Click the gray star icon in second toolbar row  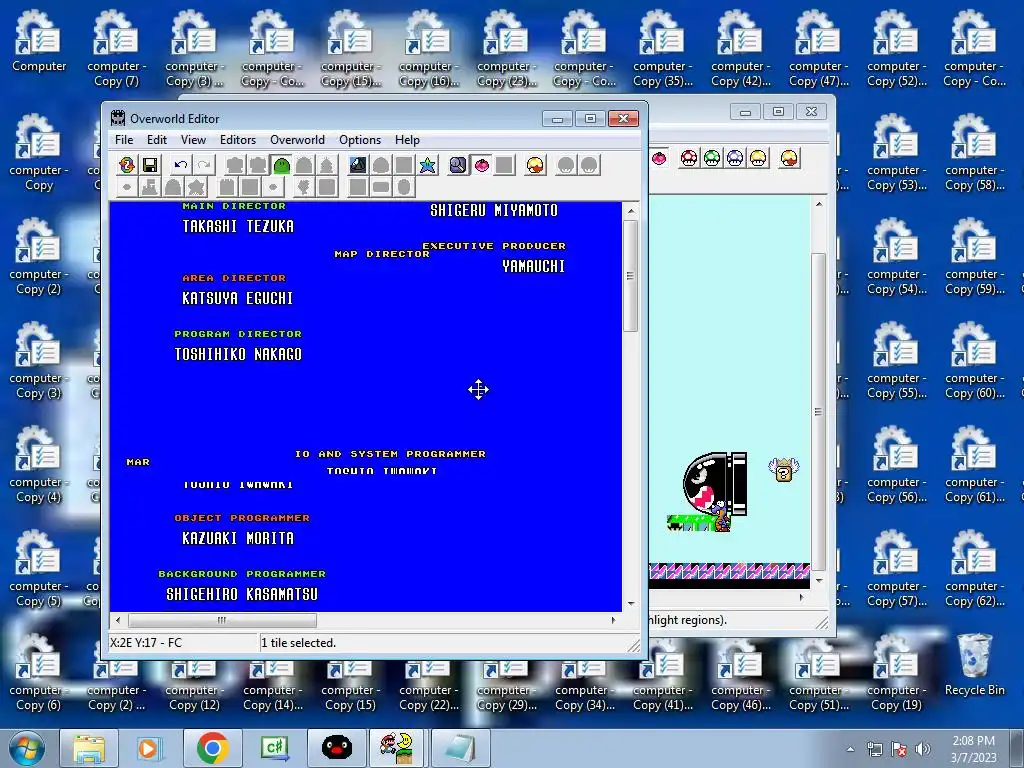(x=196, y=187)
